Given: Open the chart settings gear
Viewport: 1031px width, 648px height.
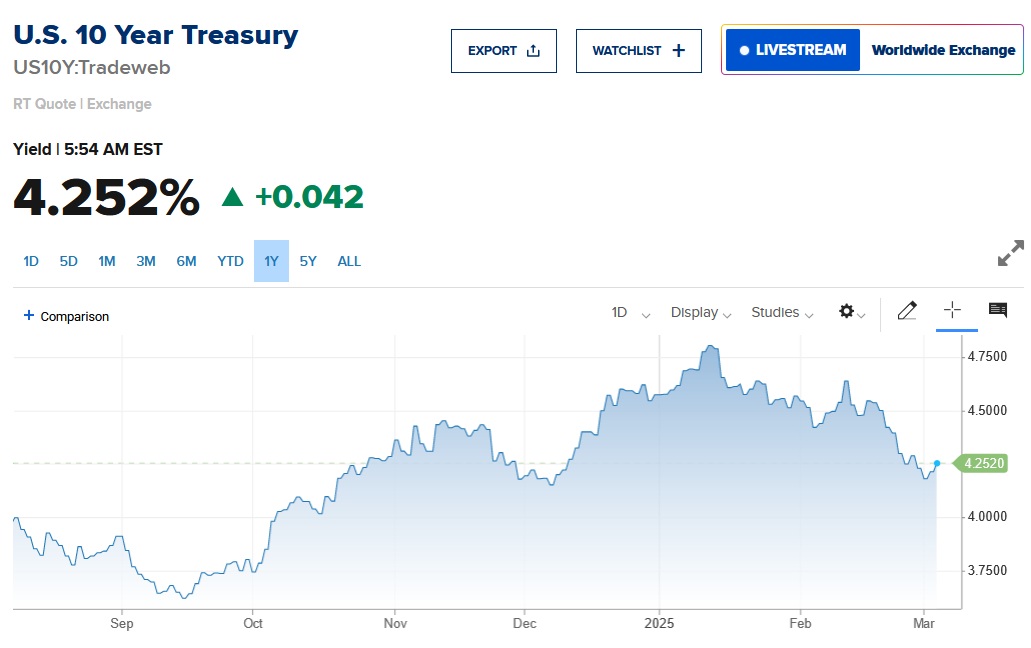Looking at the screenshot, I should point(845,312).
